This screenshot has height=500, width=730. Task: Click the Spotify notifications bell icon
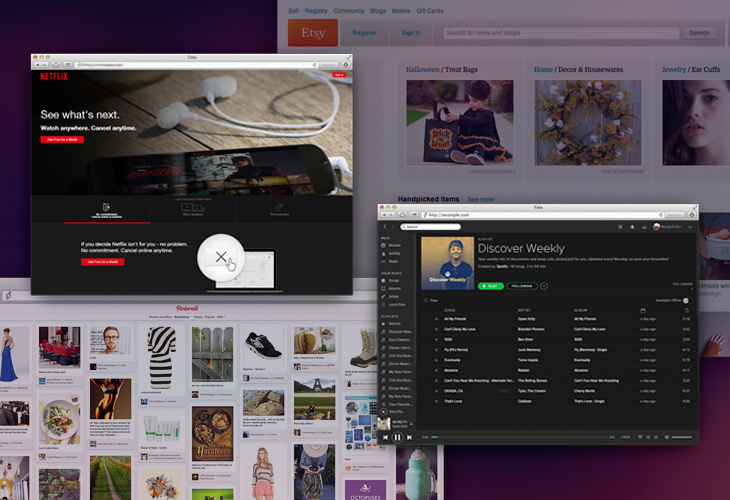tap(632, 227)
